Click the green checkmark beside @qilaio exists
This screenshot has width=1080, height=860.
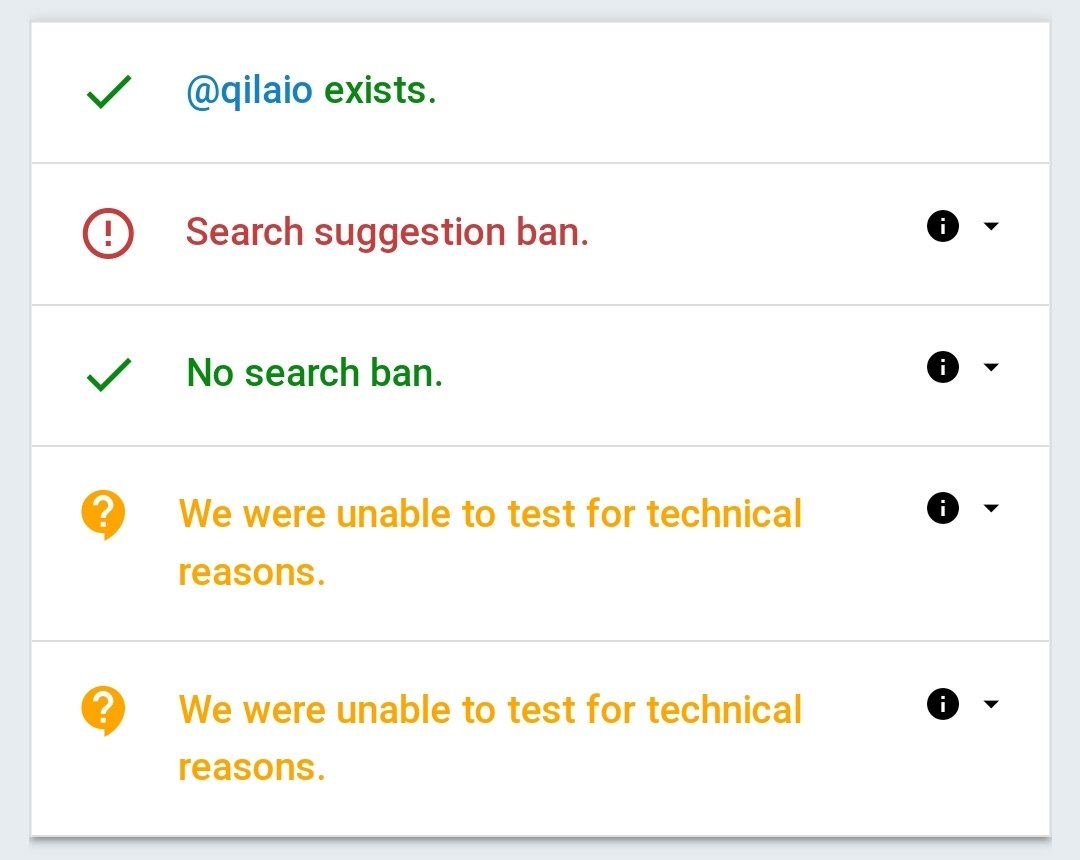[x=108, y=93]
